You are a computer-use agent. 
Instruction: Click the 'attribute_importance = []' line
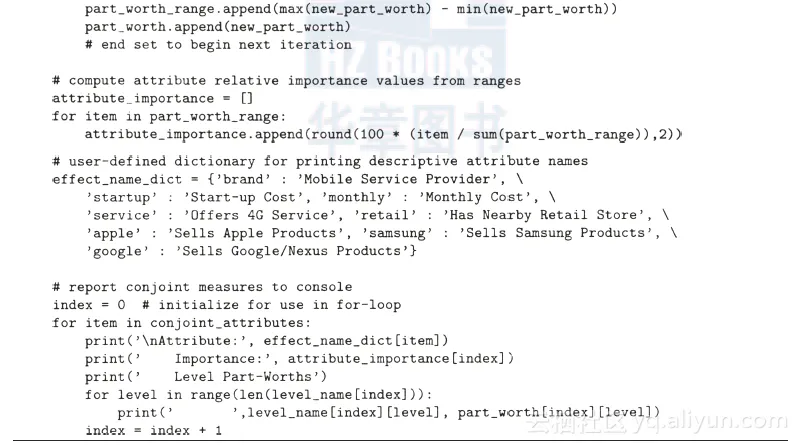[153, 98]
